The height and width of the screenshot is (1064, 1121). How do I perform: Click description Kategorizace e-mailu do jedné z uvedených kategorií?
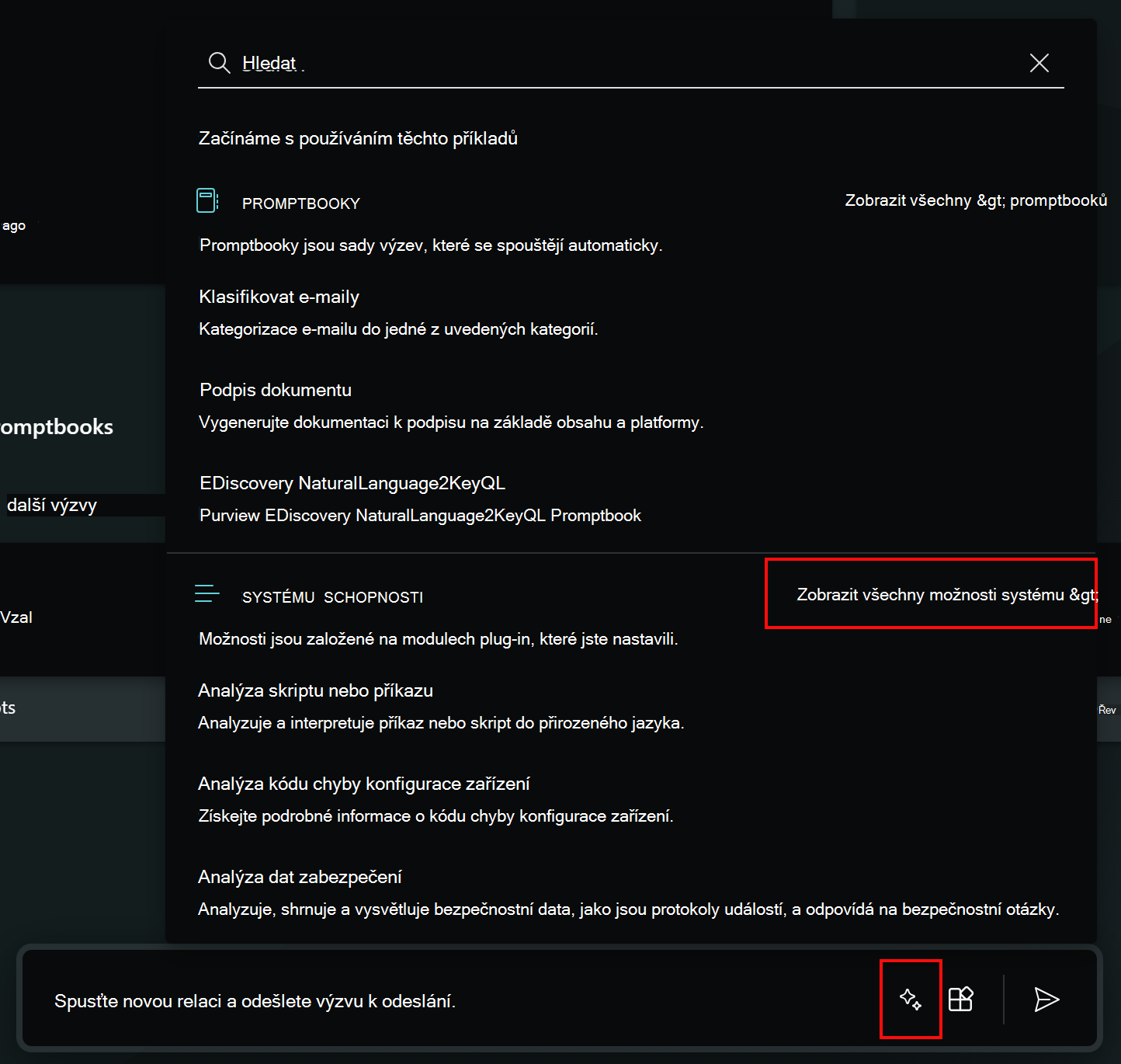[x=398, y=329]
